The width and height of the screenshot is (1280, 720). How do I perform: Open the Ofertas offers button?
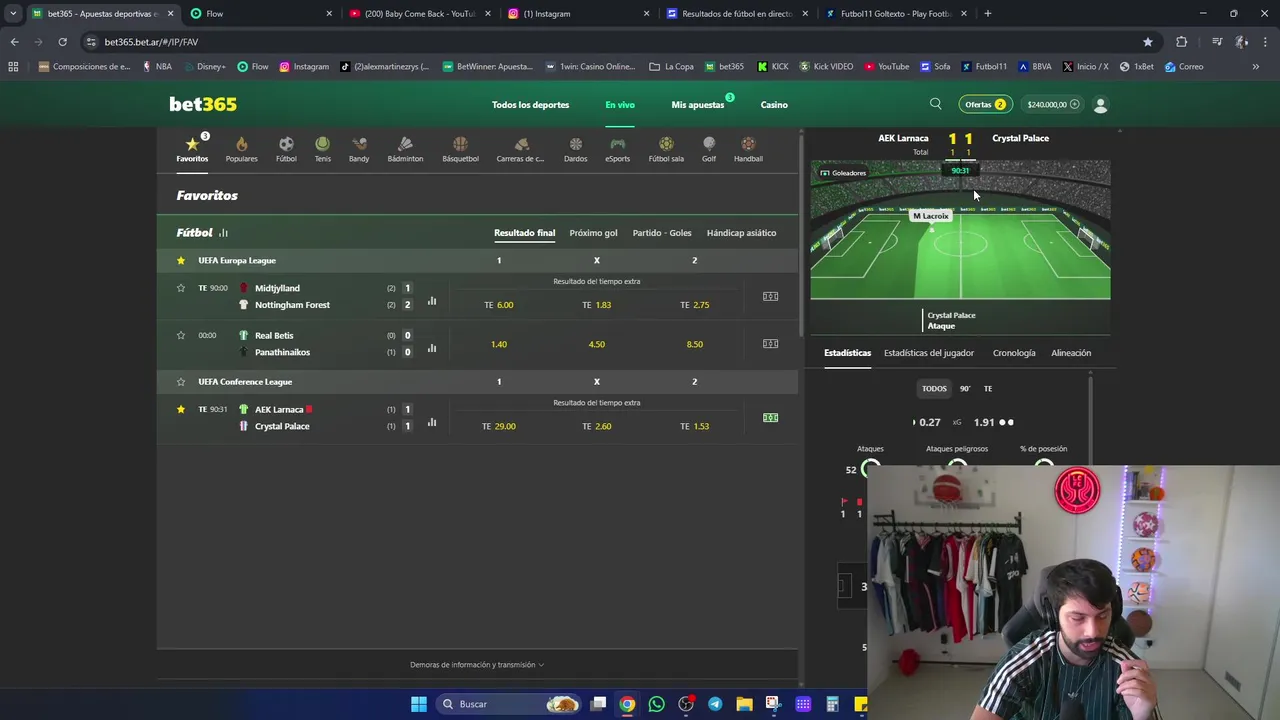coord(984,104)
